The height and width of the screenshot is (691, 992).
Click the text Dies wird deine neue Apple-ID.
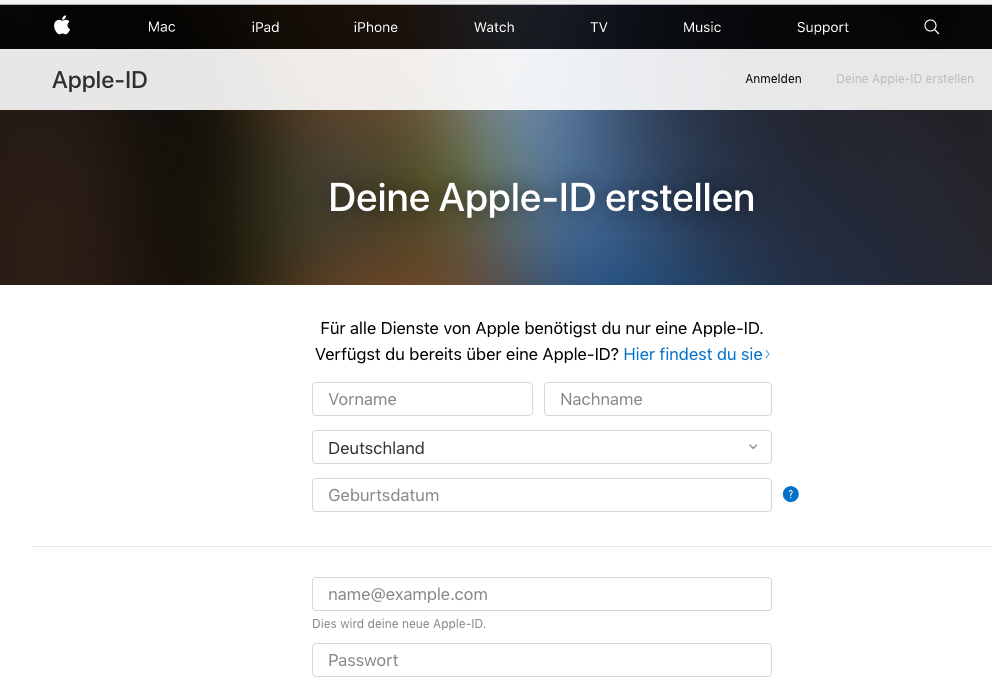coord(399,624)
